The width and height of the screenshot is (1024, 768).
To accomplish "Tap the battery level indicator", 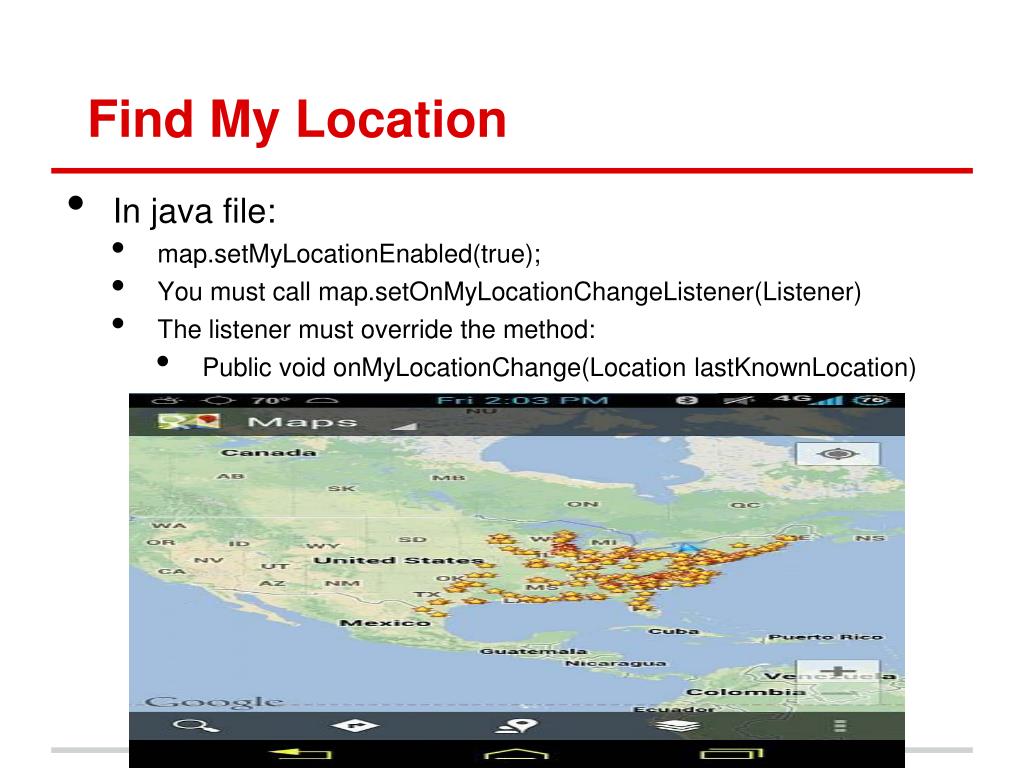I will (872, 400).
